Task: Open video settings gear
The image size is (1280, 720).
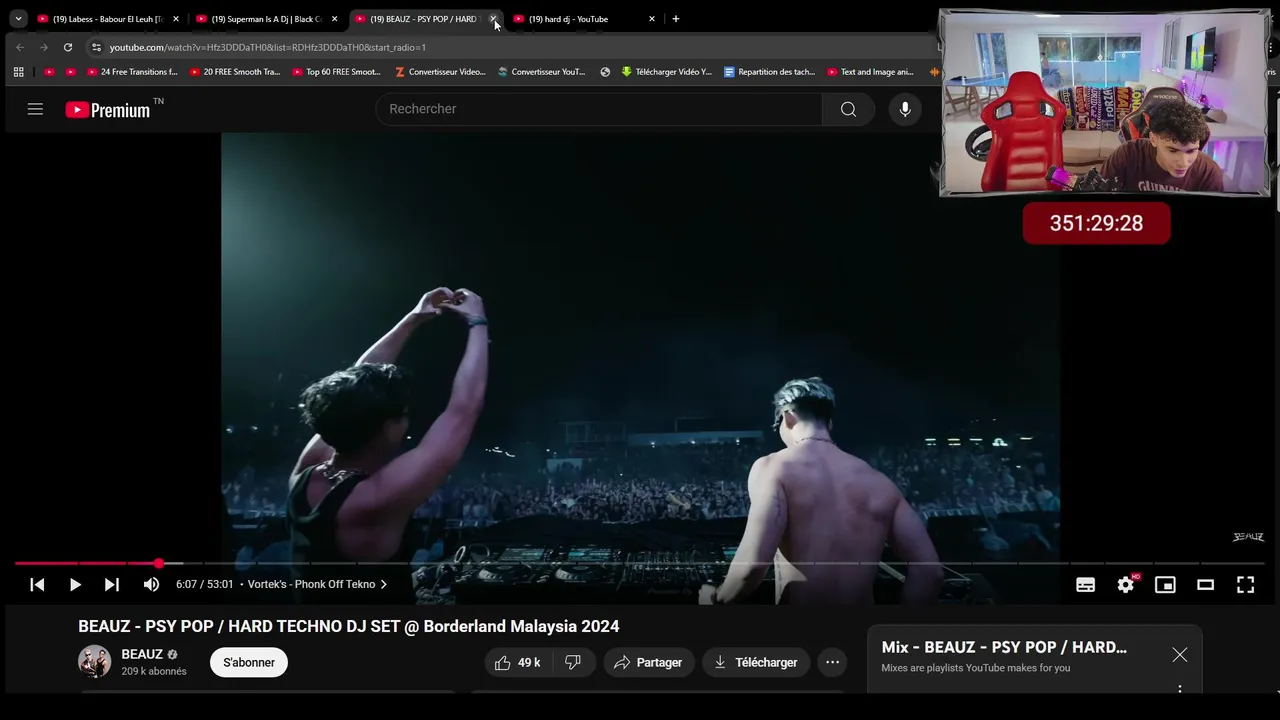Action: (1126, 584)
